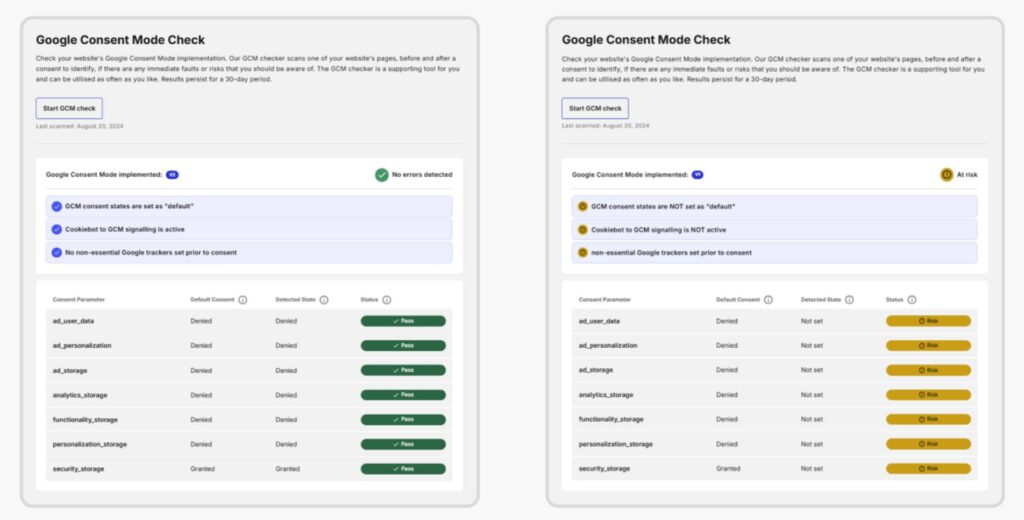Viewport: 1024px width, 520px height.
Task: Select ad_storage in the left table
Action: point(70,370)
